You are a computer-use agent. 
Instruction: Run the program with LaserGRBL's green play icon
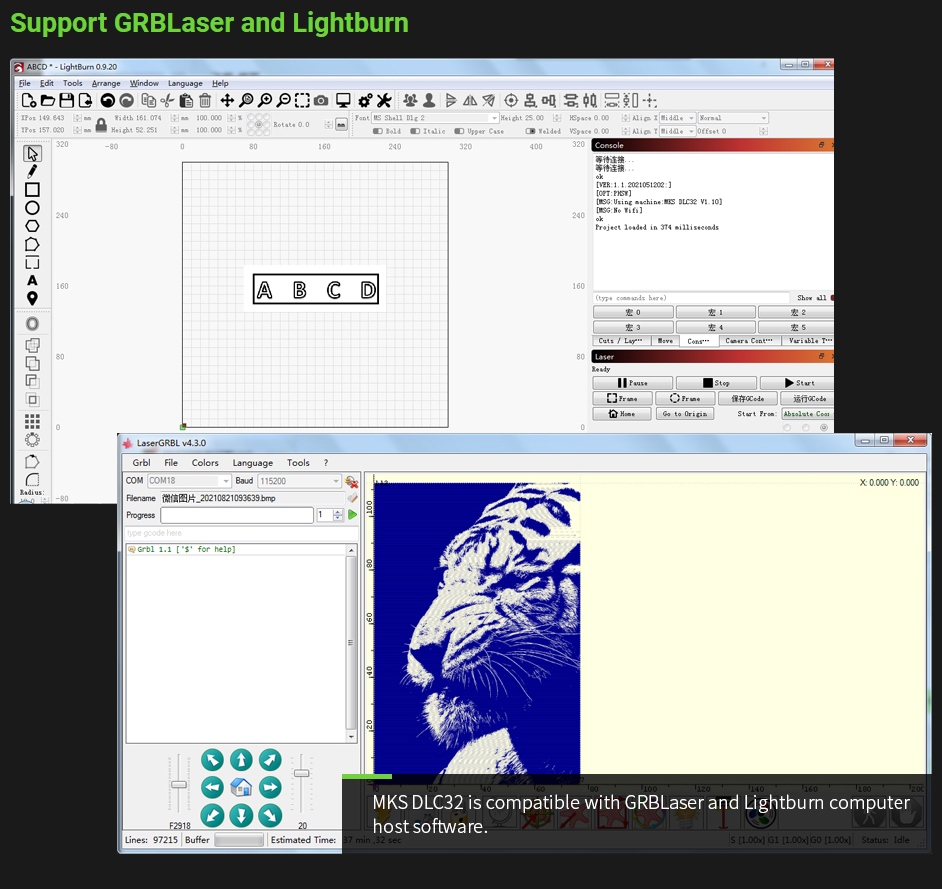(x=352, y=515)
